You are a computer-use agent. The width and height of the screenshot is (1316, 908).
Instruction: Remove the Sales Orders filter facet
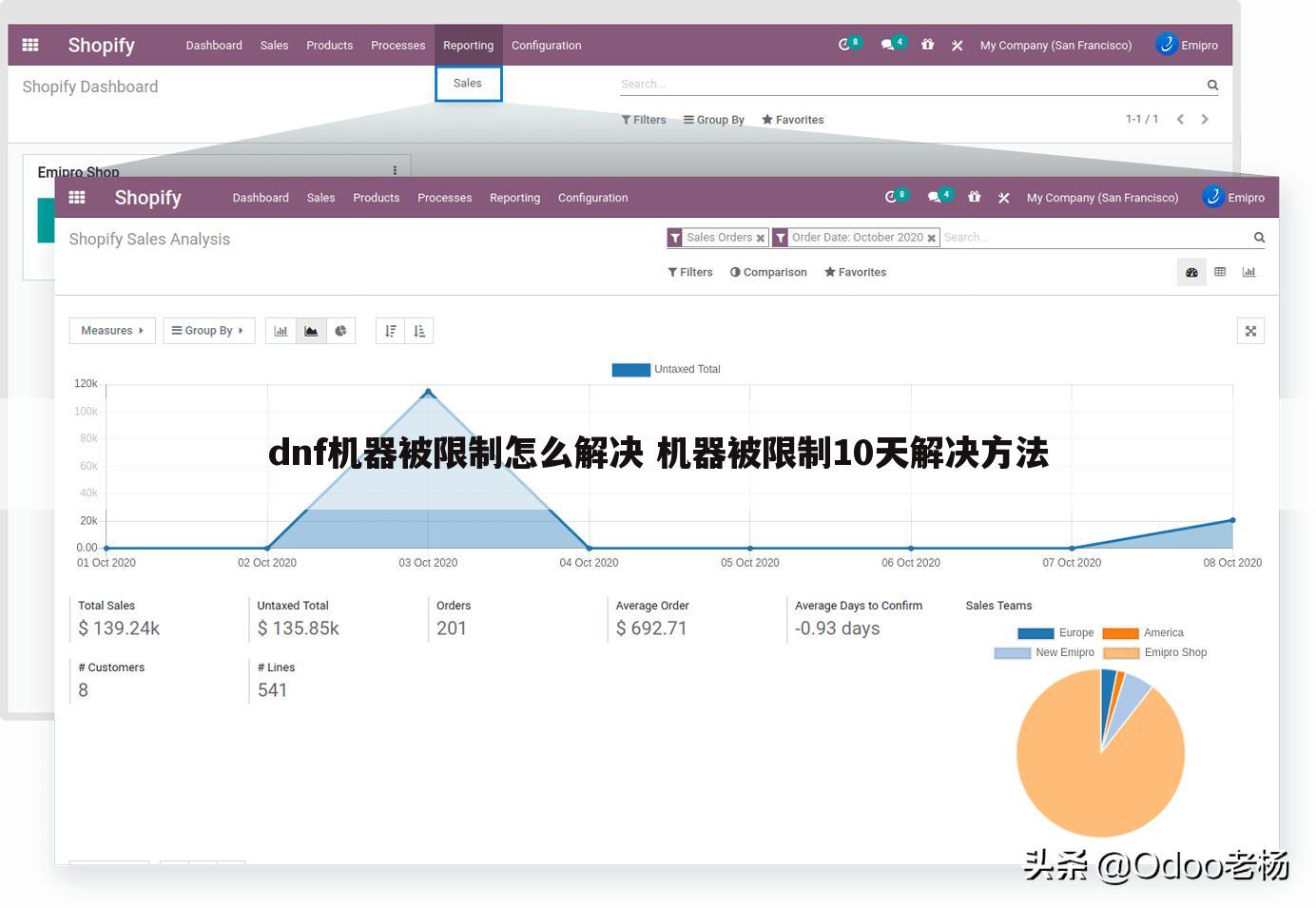click(x=760, y=239)
